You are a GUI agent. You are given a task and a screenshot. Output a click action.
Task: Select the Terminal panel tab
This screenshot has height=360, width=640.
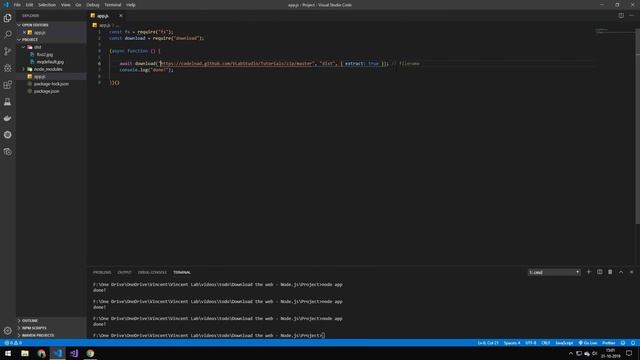pos(182,272)
